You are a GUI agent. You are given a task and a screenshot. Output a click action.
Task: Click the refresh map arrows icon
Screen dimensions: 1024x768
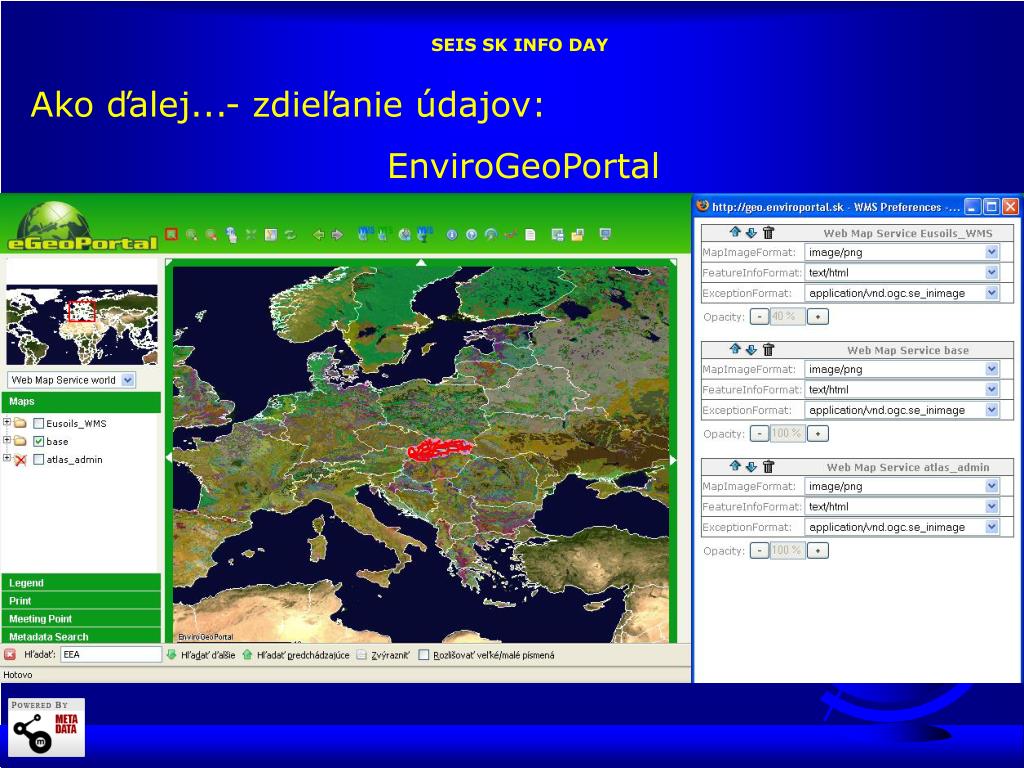tap(290, 234)
